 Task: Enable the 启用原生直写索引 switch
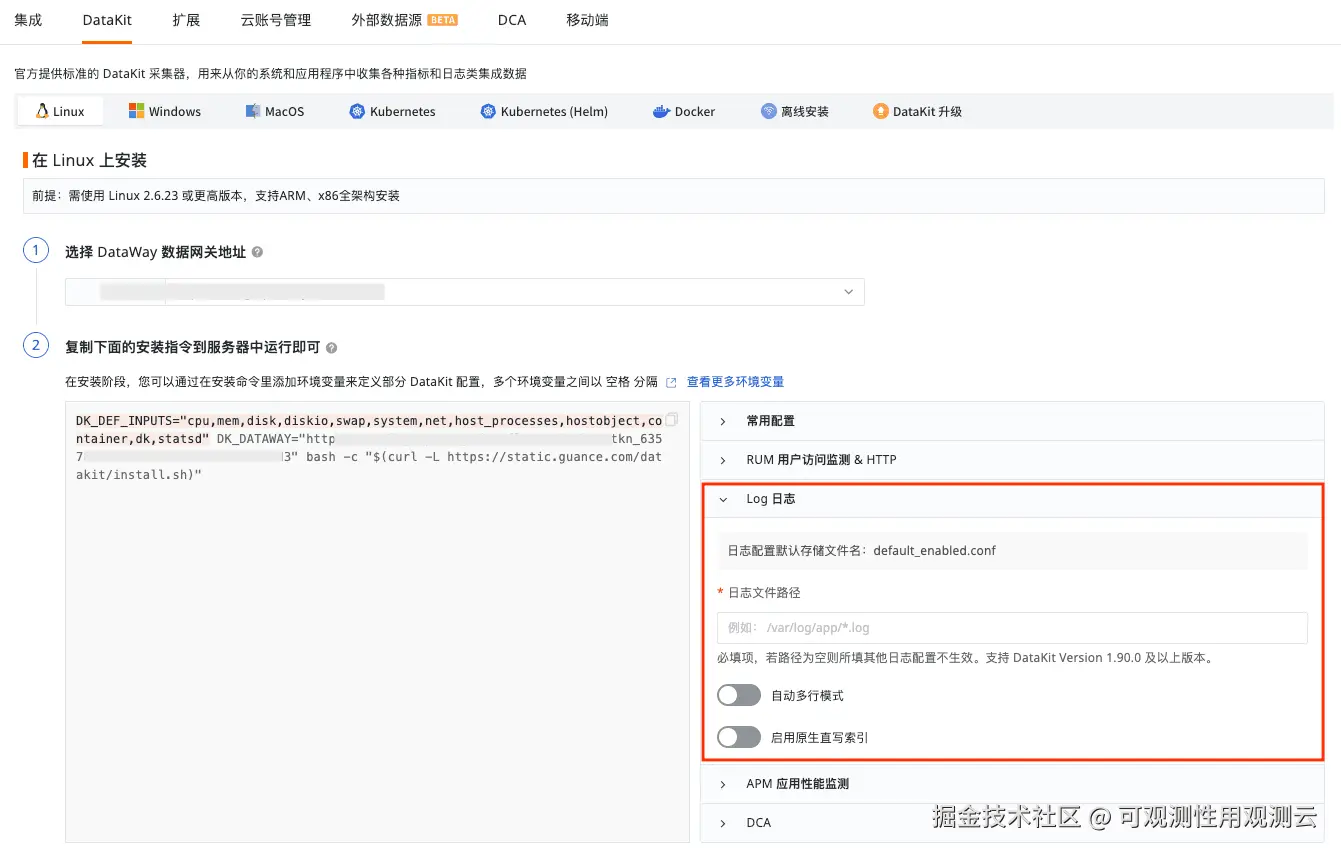coord(739,737)
